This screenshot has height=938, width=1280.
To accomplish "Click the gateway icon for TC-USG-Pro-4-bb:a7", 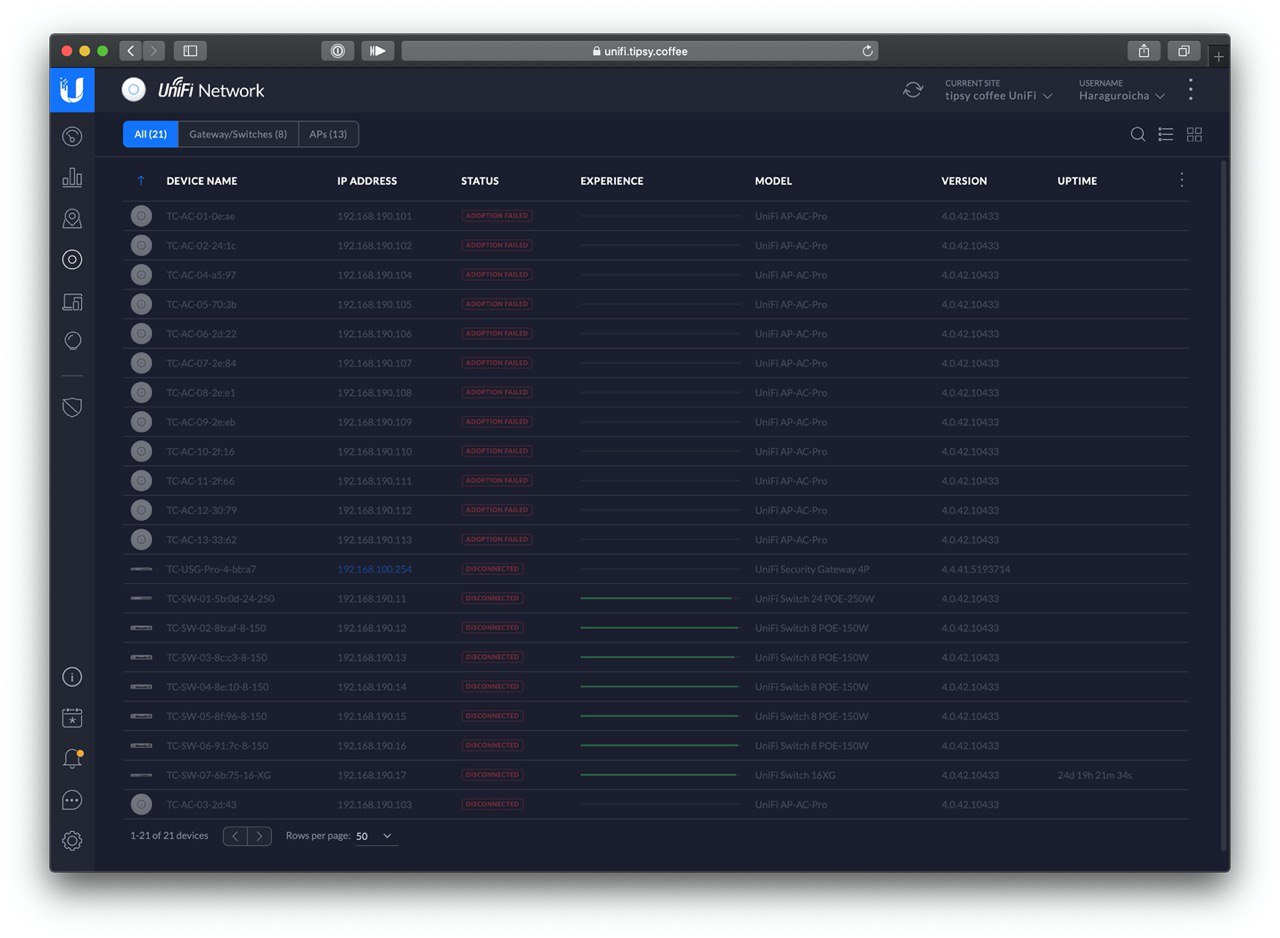I will click(x=141, y=569).
